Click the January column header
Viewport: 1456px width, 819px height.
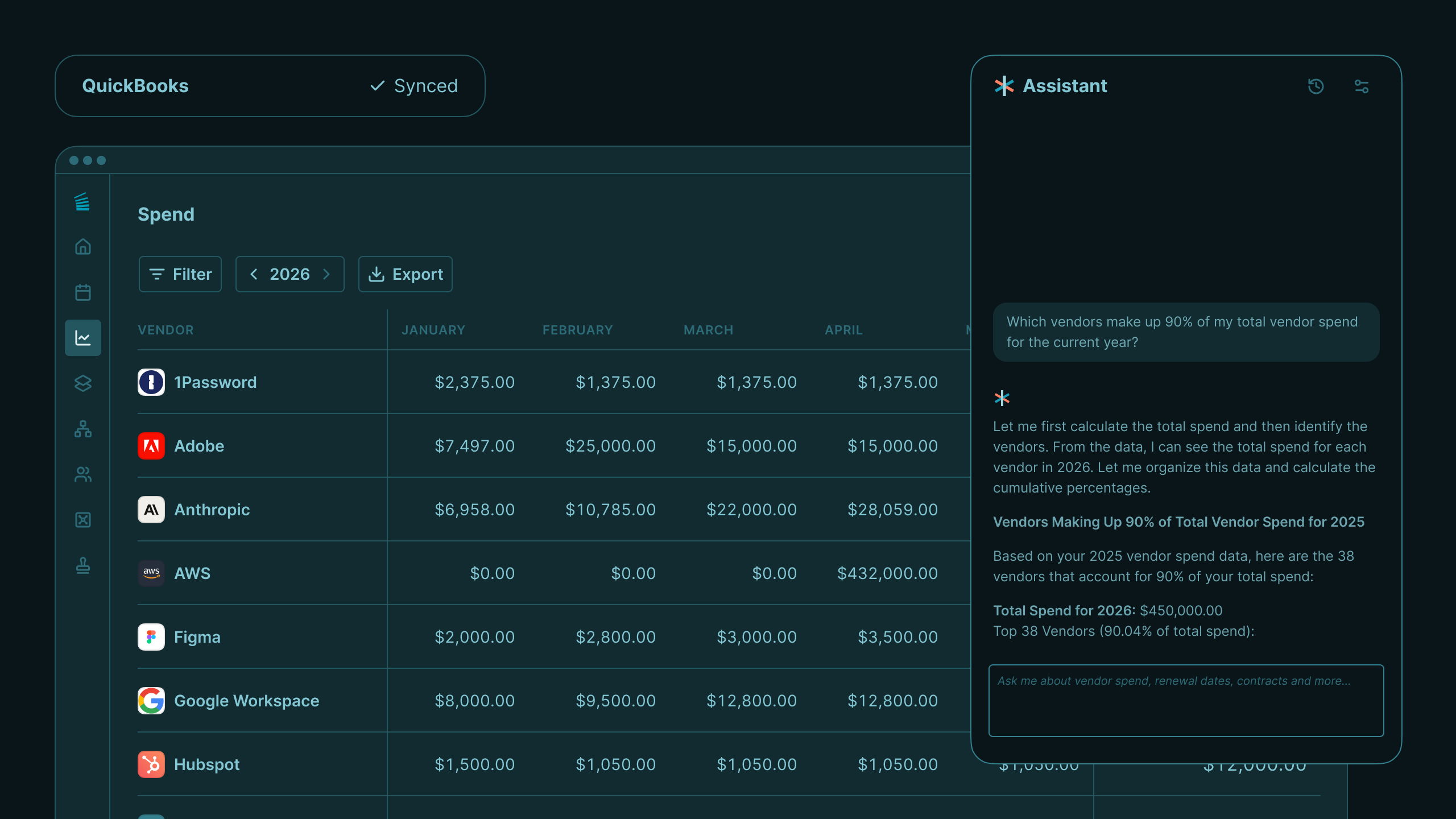click(433, 330)
